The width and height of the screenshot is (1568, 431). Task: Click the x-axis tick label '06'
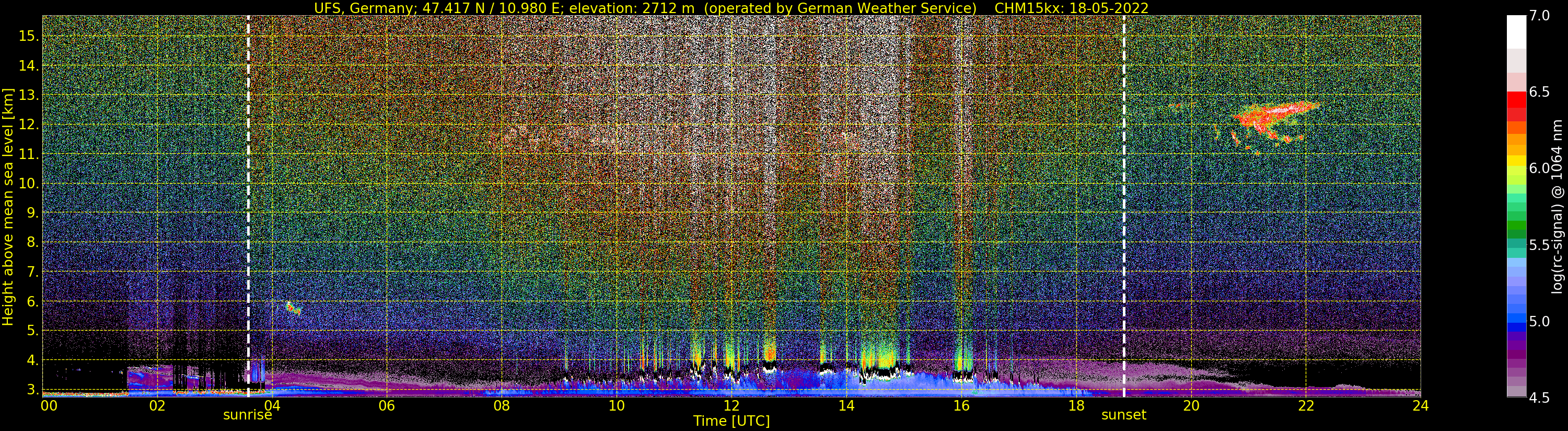pos(387,406)
